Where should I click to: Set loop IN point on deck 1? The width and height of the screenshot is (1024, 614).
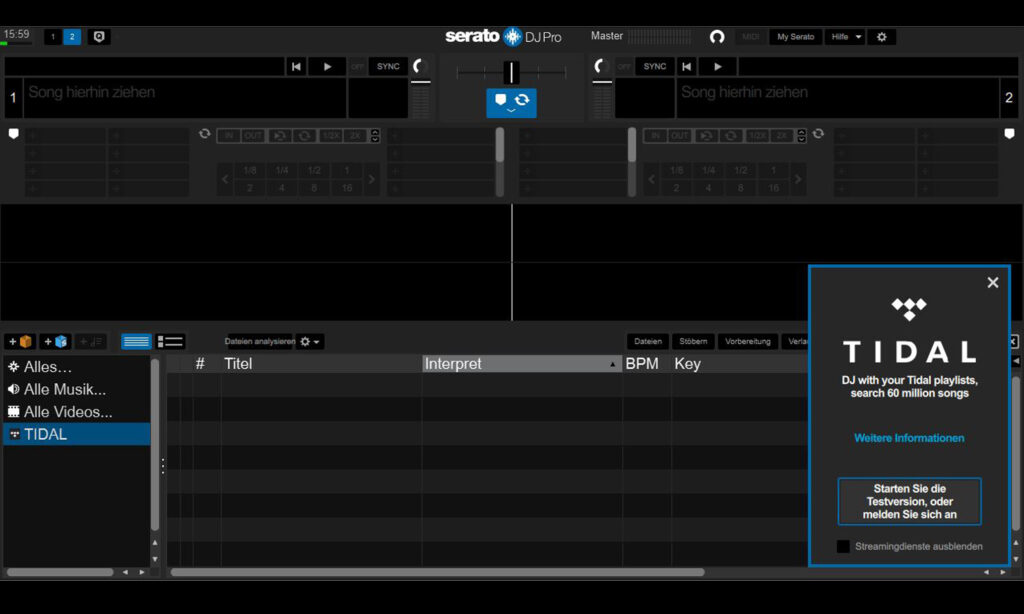[x=228, y=136]
